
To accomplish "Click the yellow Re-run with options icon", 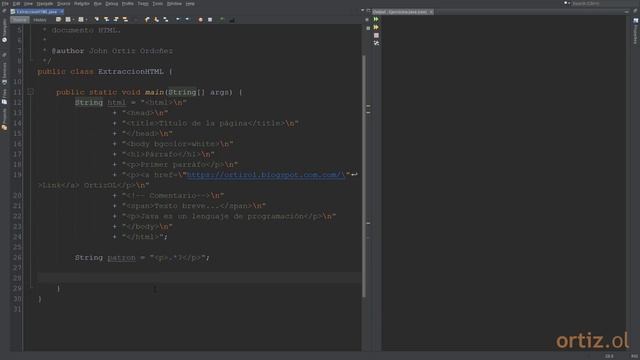I will 376,27.
